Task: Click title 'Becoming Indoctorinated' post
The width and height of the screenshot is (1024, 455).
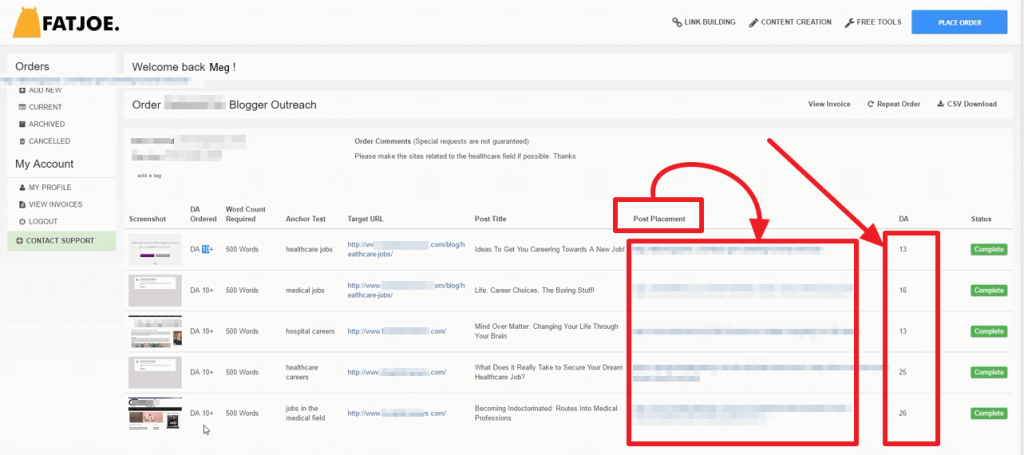Action: [546, 413]
